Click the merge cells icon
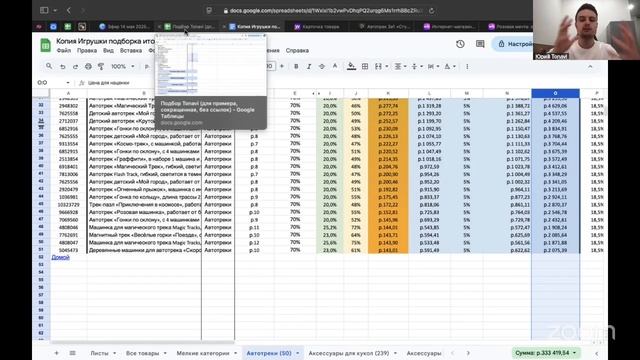Screen dimensions: 640x360 [x=378, y=67]
